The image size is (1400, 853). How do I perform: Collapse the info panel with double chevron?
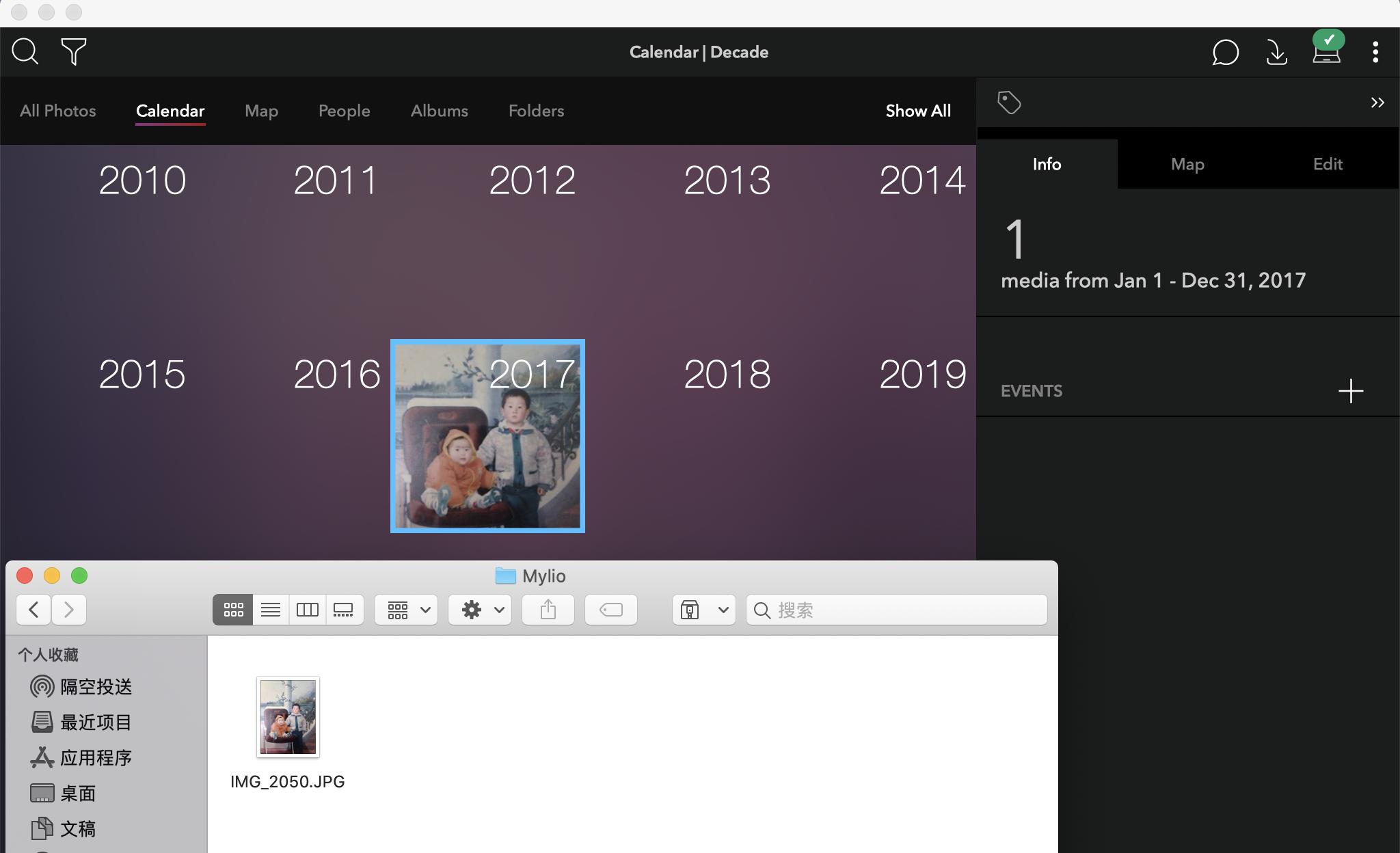1377,103
